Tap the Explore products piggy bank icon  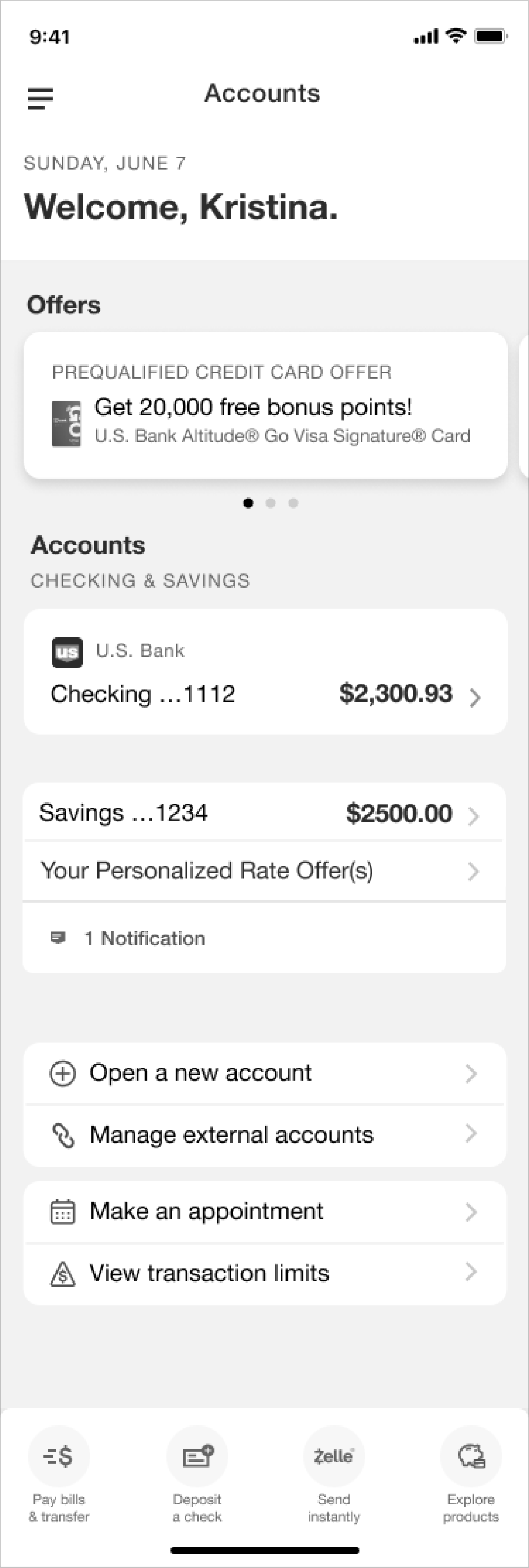[471, 1456]
